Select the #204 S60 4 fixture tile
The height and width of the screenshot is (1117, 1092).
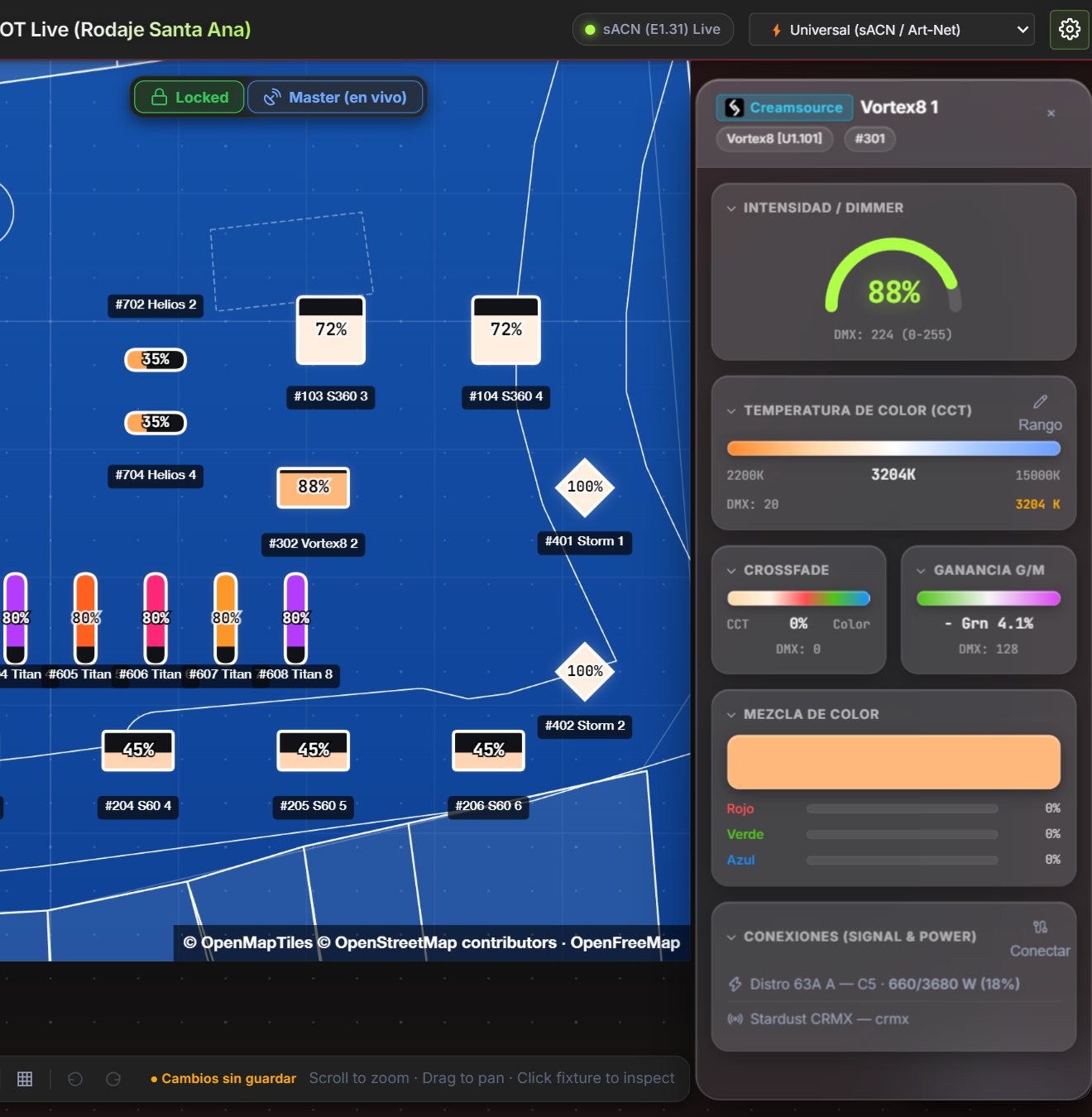[138, 750]
